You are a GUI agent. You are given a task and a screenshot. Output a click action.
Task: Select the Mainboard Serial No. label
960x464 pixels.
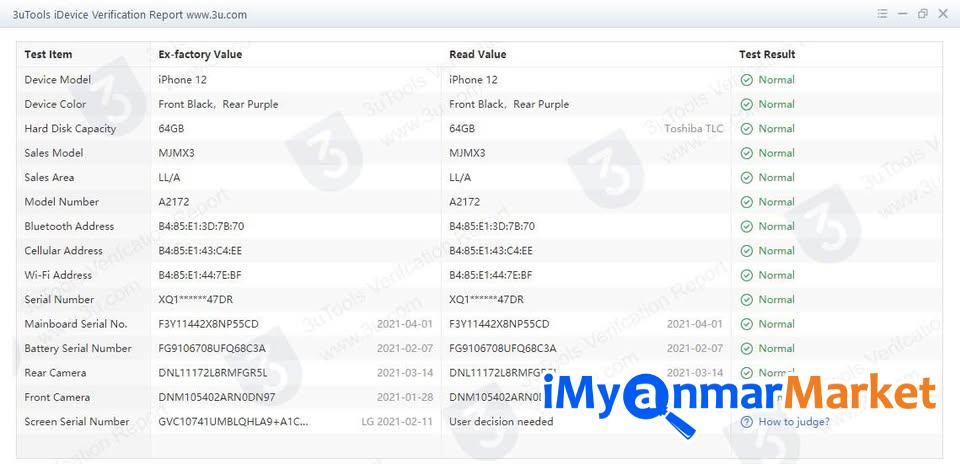[76, 324]
